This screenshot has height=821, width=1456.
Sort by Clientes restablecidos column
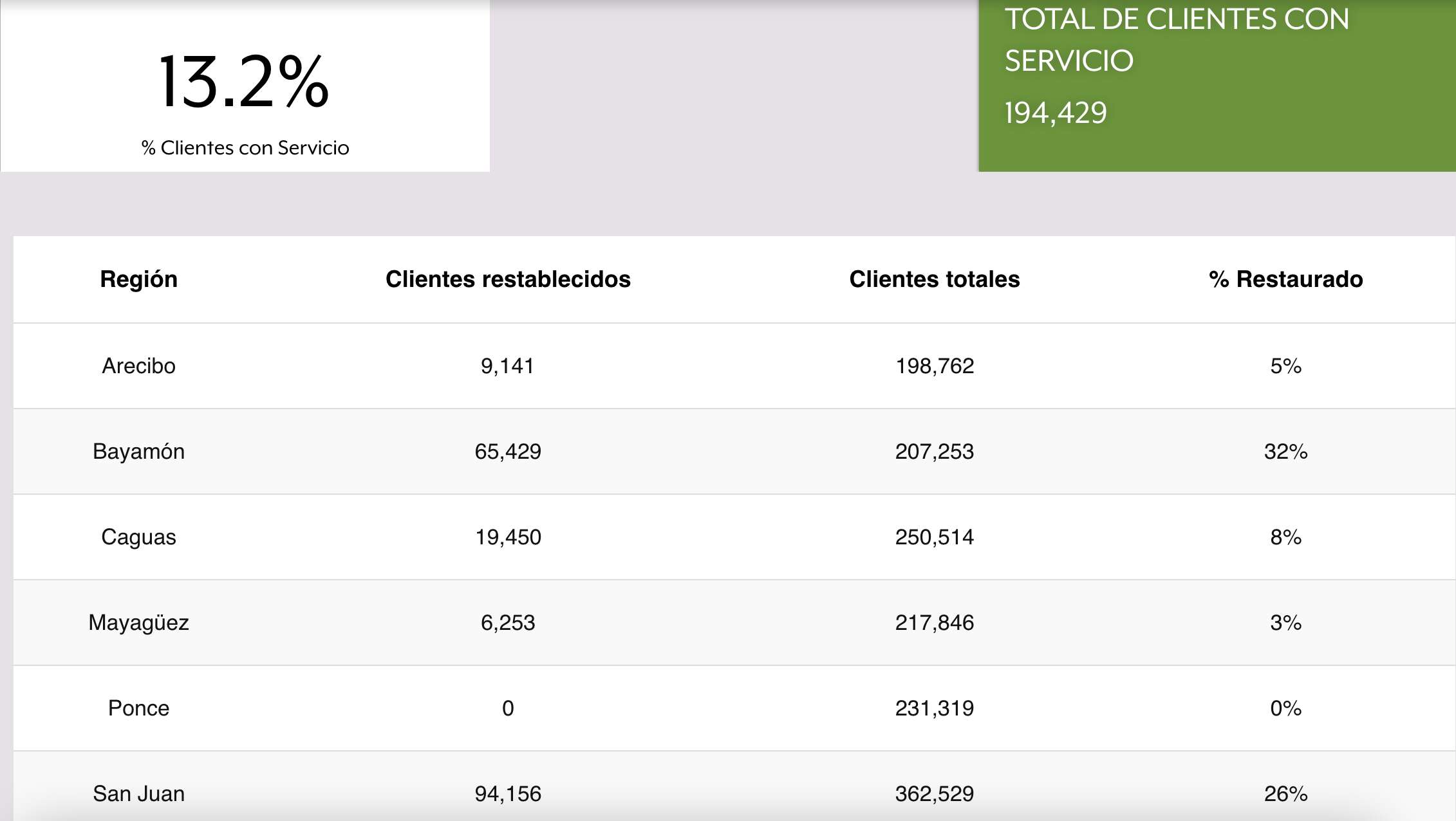(x=509, y=279)
